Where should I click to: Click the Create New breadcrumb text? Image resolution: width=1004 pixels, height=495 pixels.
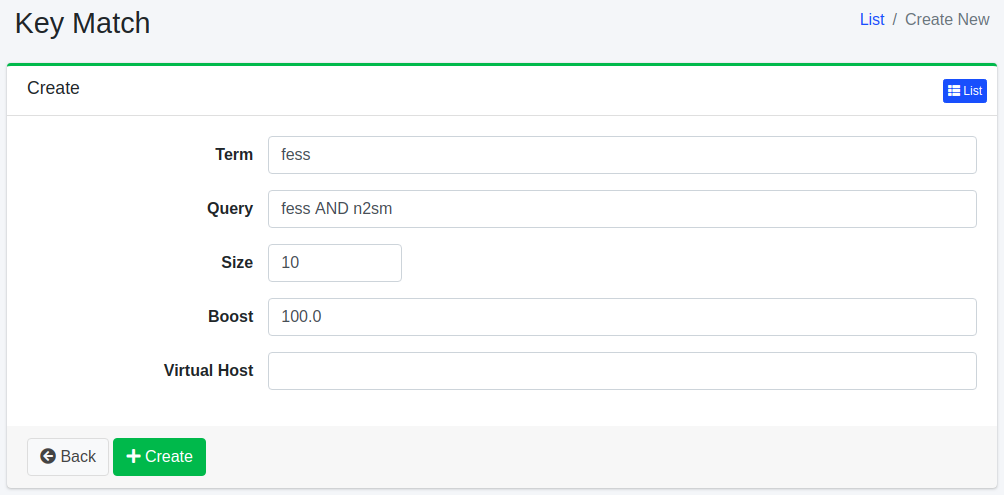pos(947,20)
